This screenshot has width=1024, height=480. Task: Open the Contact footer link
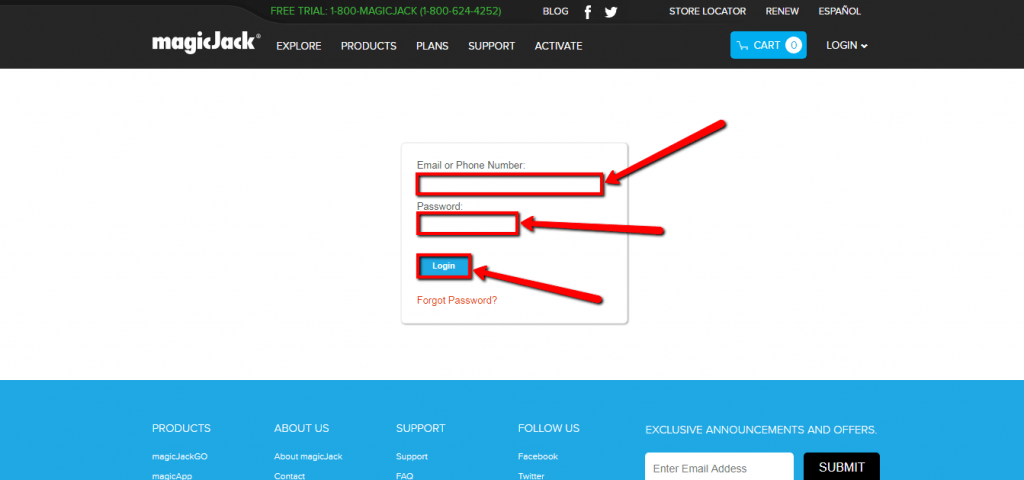pyautogui.click(x=289, y=475)
